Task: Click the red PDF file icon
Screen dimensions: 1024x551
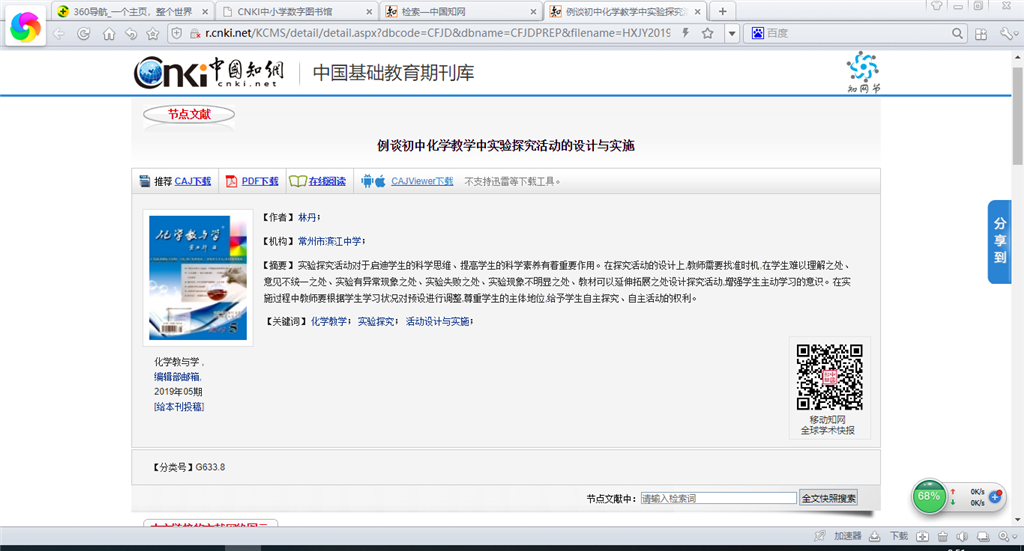Action: 231,181
